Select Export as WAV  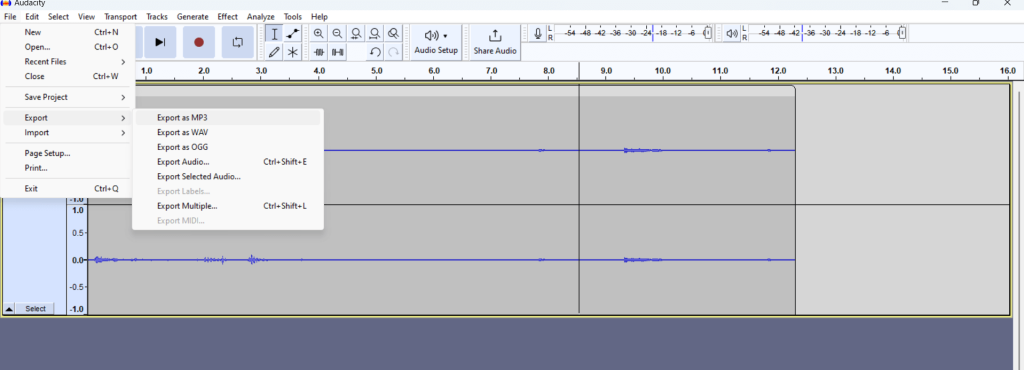tap(228, 132)
